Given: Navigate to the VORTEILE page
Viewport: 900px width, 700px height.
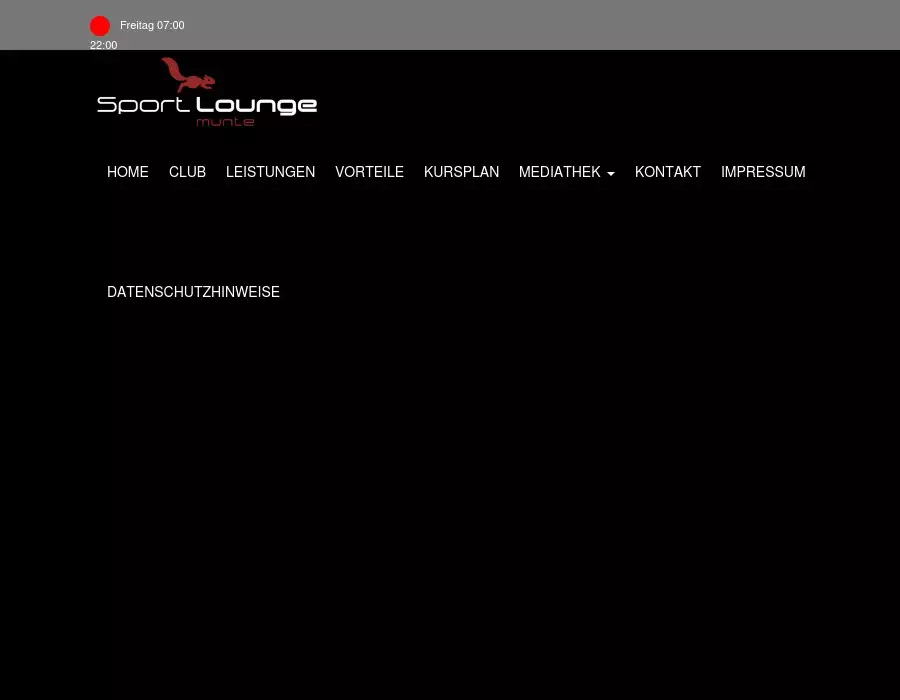Looking at the screenshot, I should tap(369, 172).
